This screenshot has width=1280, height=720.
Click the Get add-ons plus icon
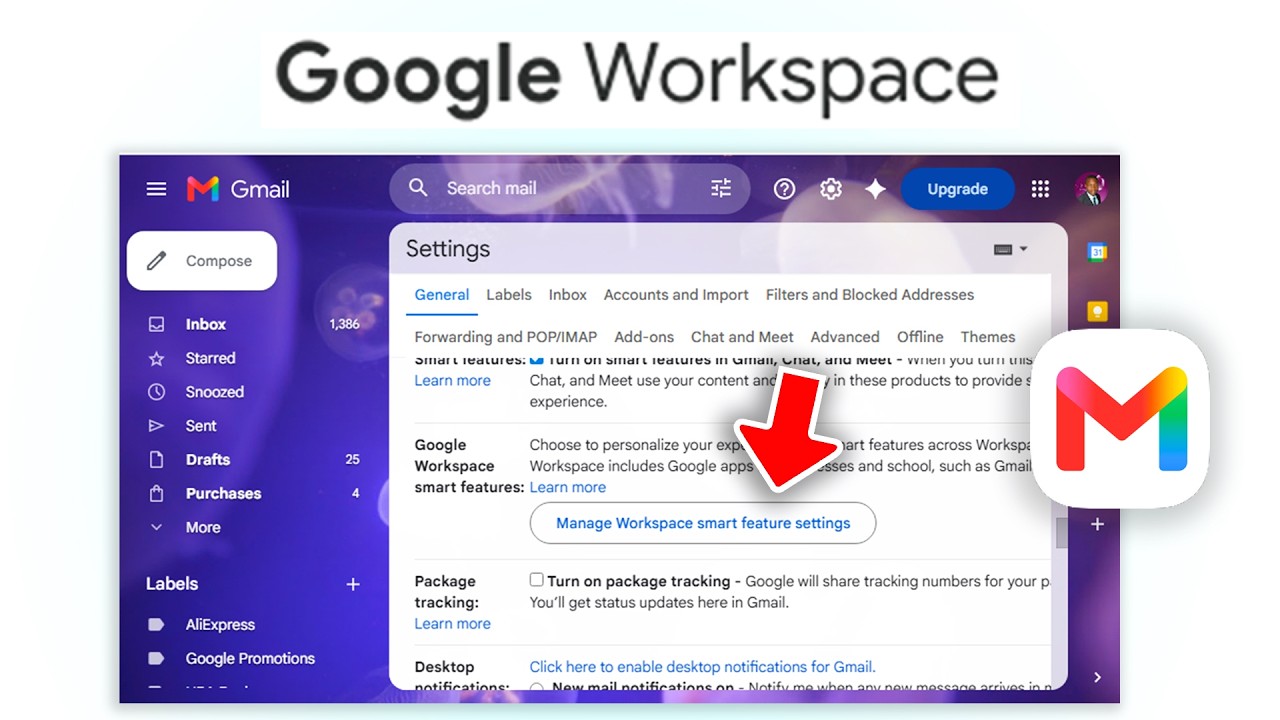(x=1097, y=524)
